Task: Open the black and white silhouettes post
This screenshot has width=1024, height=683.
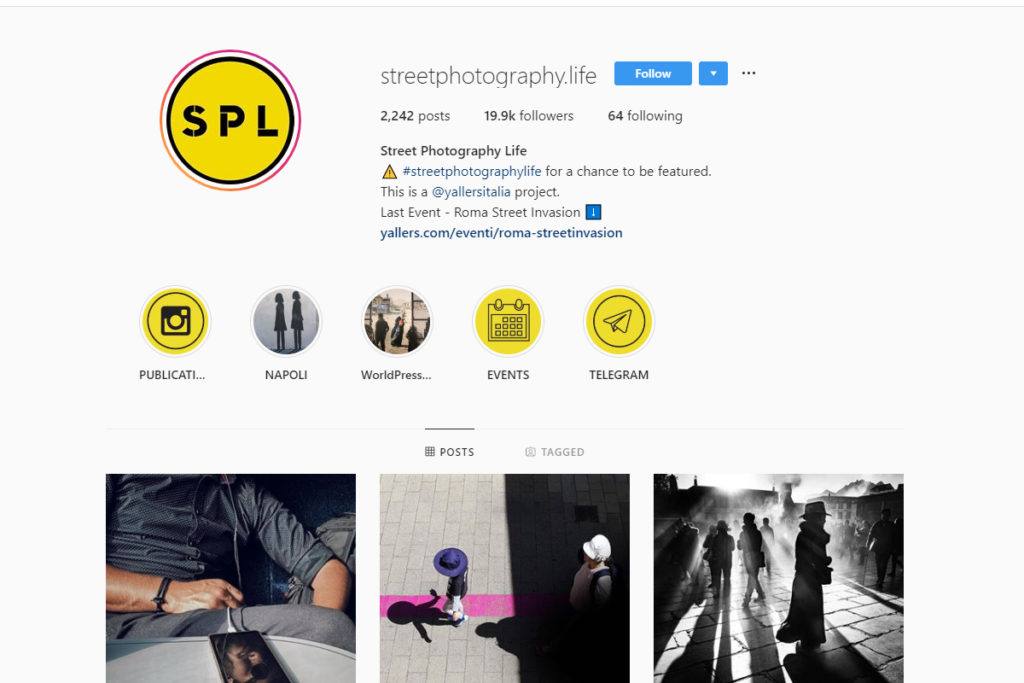Action: pyautogui.click(x=778, y=579)
